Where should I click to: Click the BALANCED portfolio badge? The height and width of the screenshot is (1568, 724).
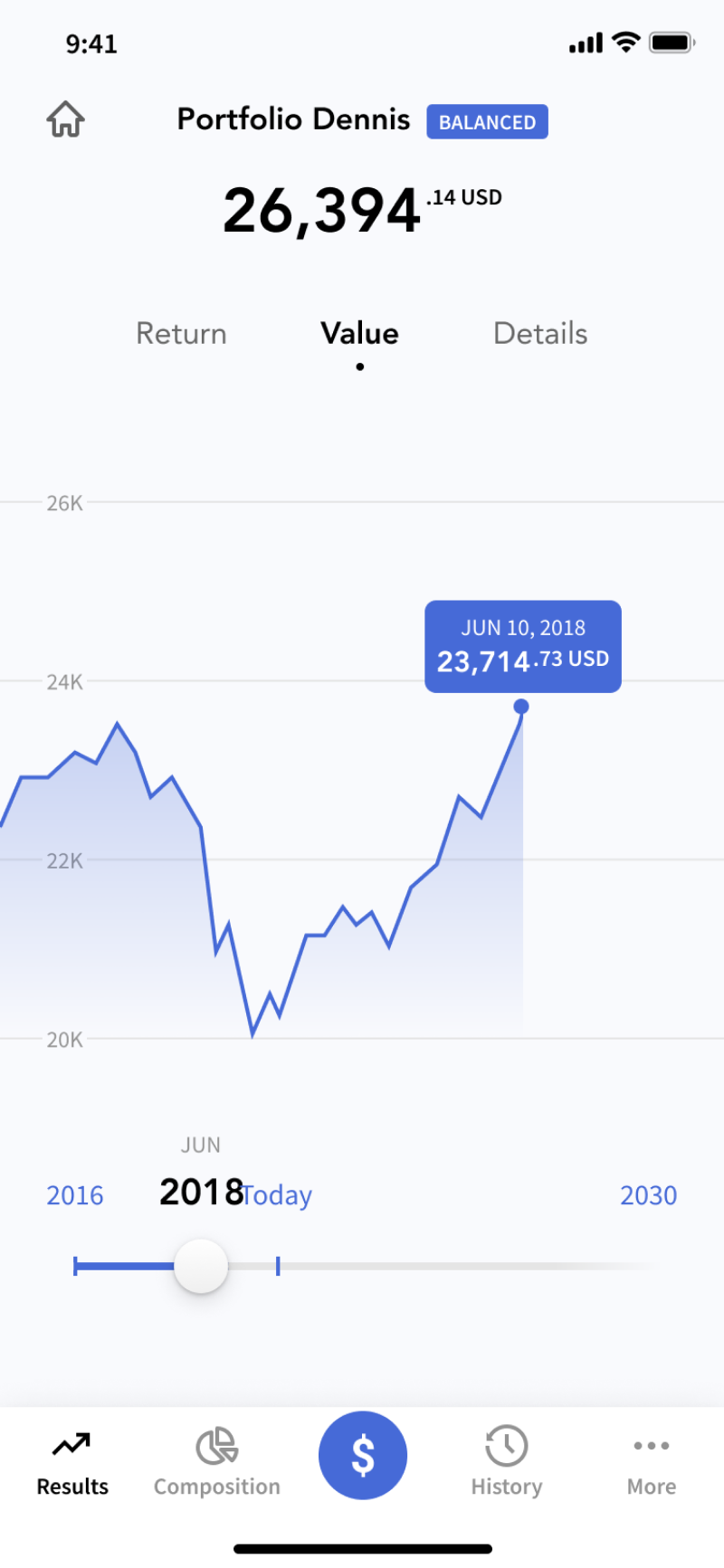(x=487, y=122)
